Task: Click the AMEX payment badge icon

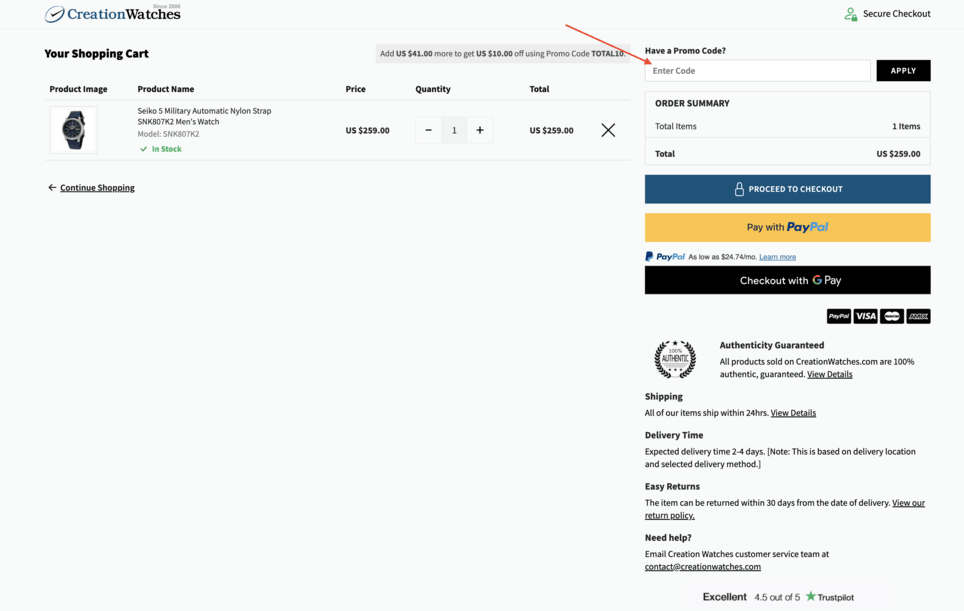Action: tap(919, 316)
